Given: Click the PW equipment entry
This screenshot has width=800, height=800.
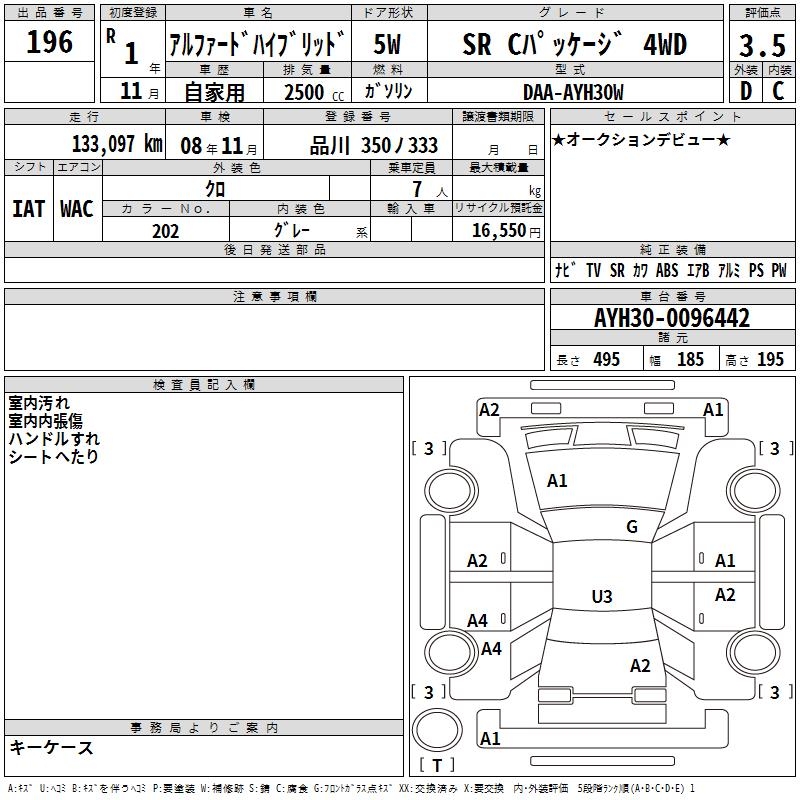Looking at the screenshot, I should [779, 270].
